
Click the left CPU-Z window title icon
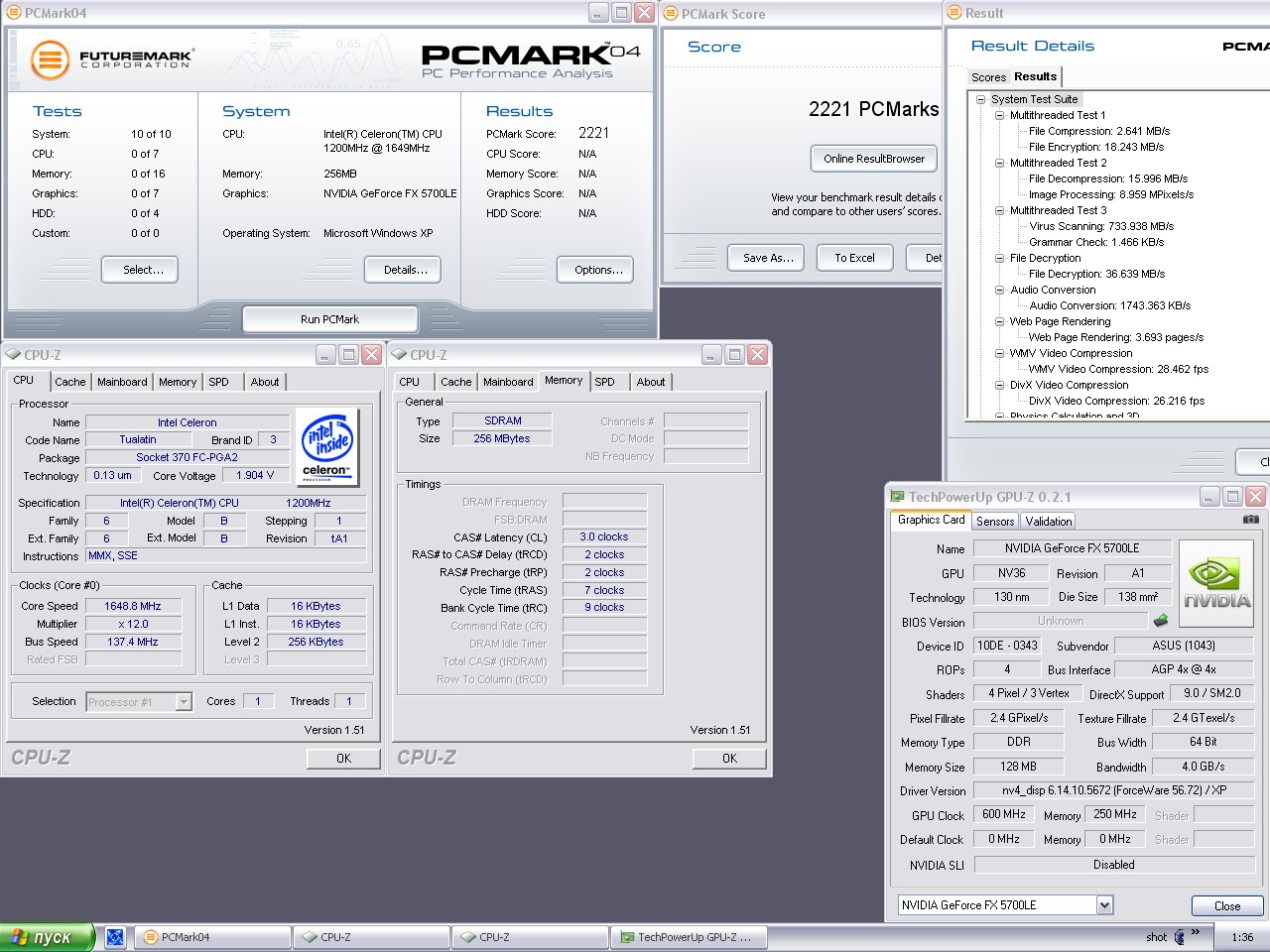point(13,354)
